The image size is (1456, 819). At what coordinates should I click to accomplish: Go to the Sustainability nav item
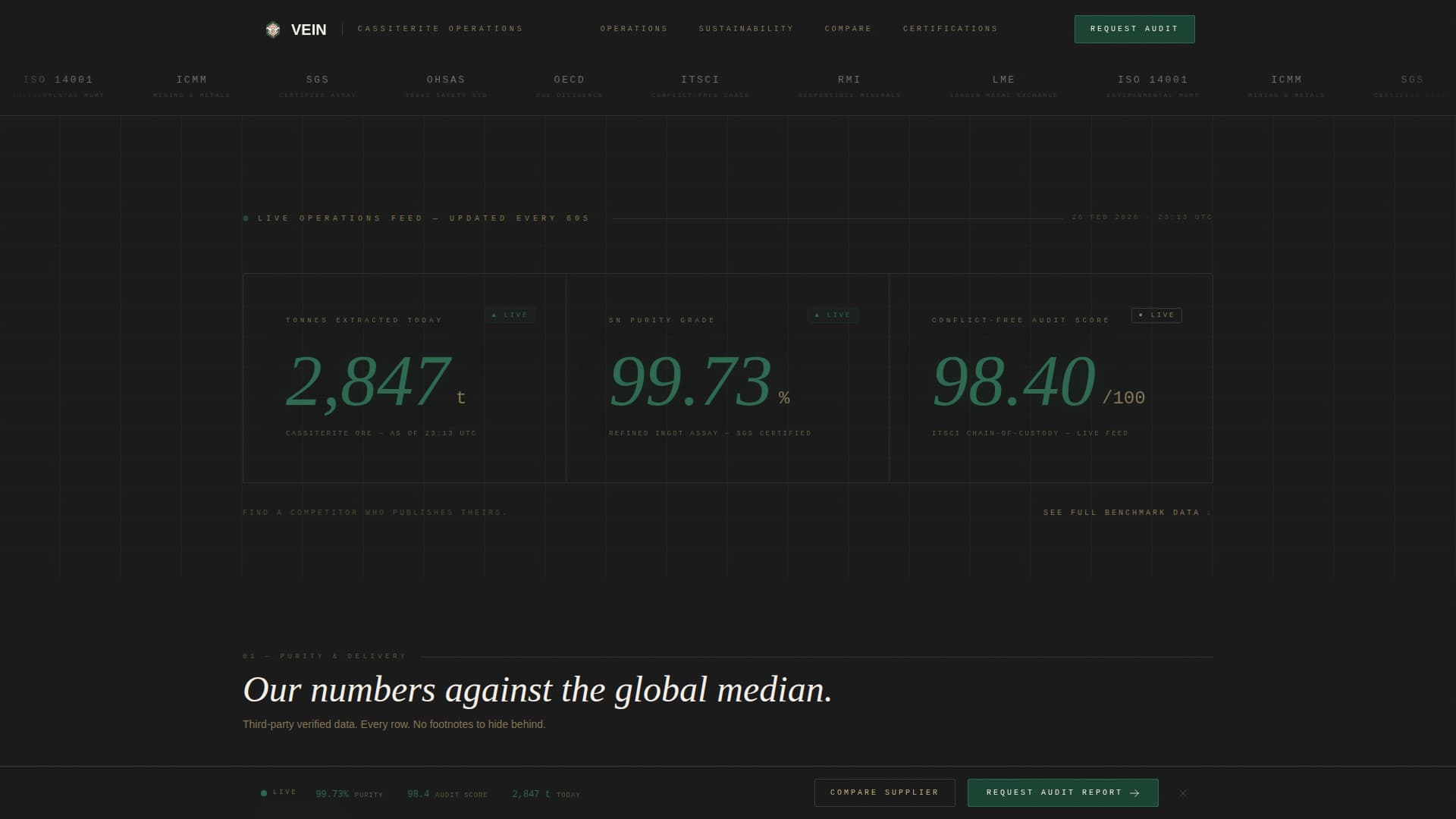pyautogui.click(x=746, y=29)
